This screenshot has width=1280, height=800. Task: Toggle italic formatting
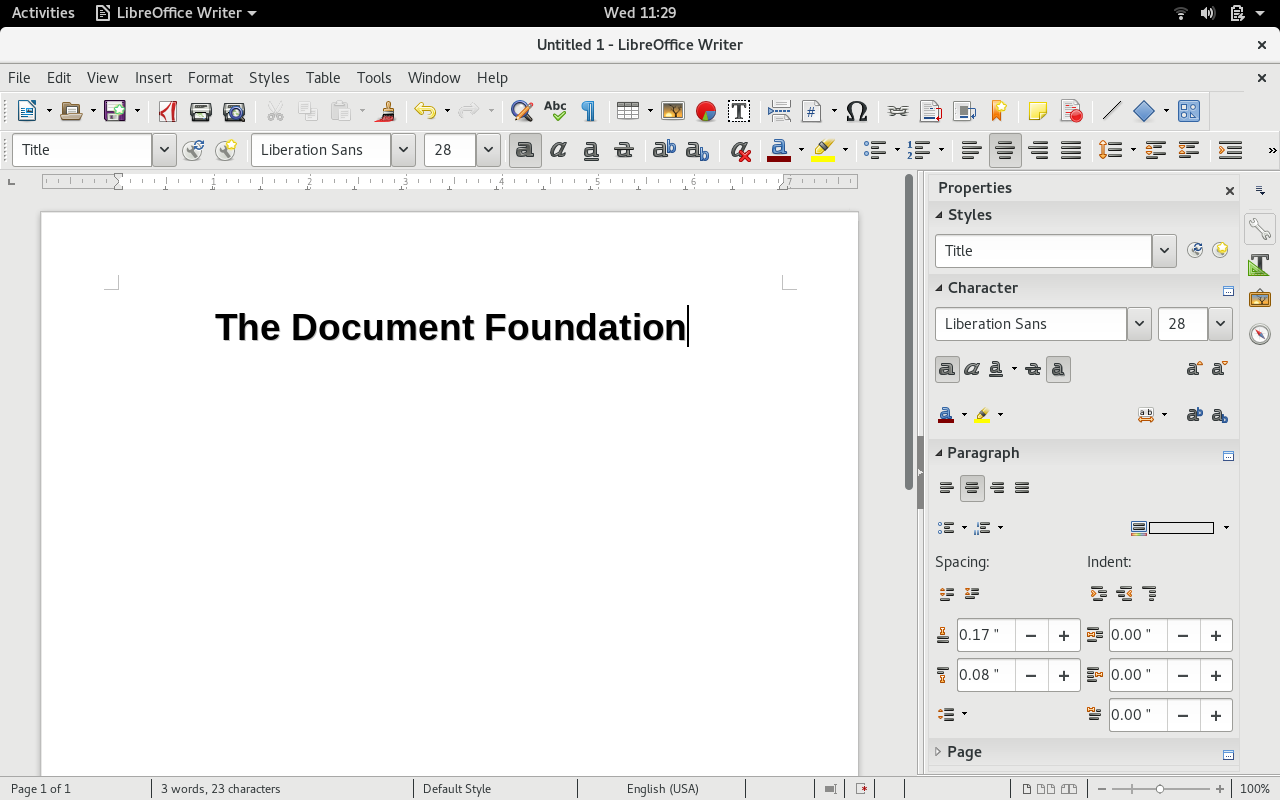point(558,150)
